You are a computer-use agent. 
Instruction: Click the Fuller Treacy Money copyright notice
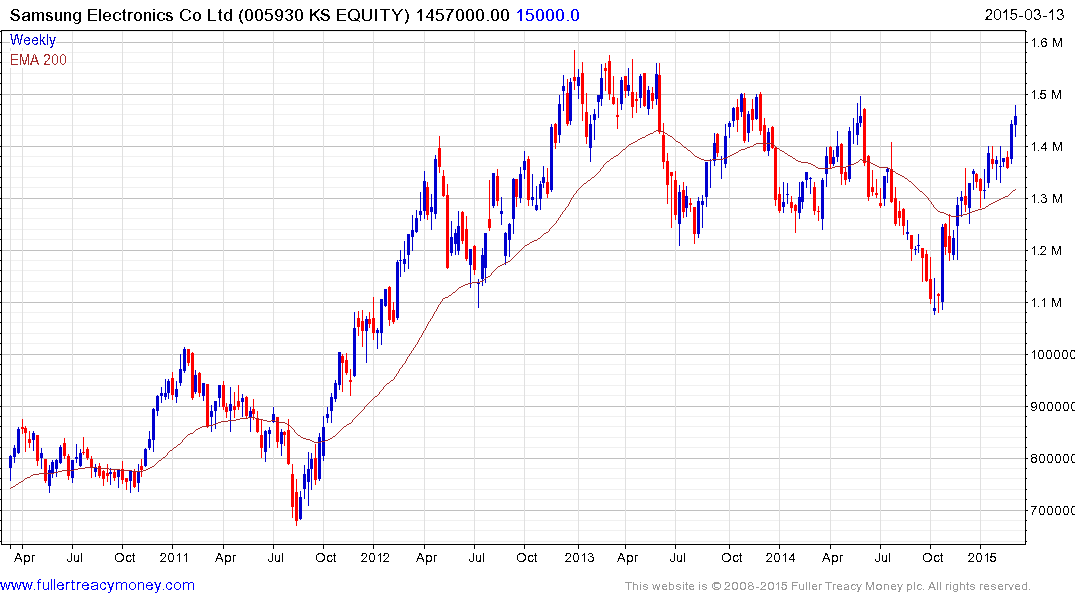click(x=827, y=586)
